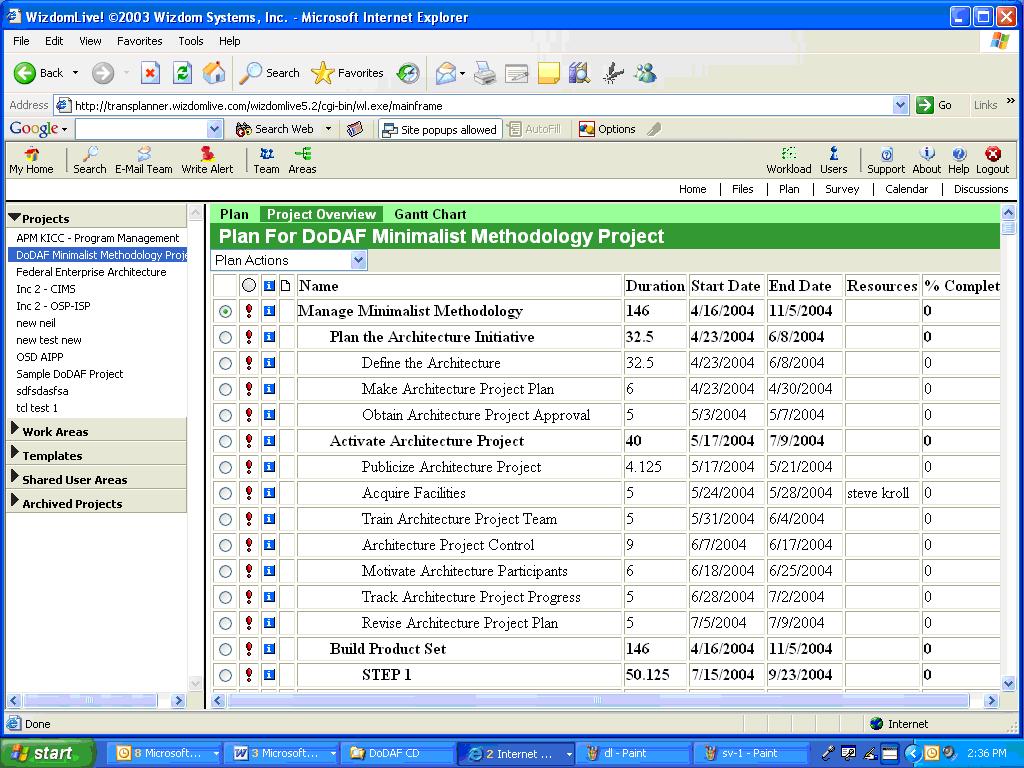Open the E-Mail Team tool

[143, 160]
